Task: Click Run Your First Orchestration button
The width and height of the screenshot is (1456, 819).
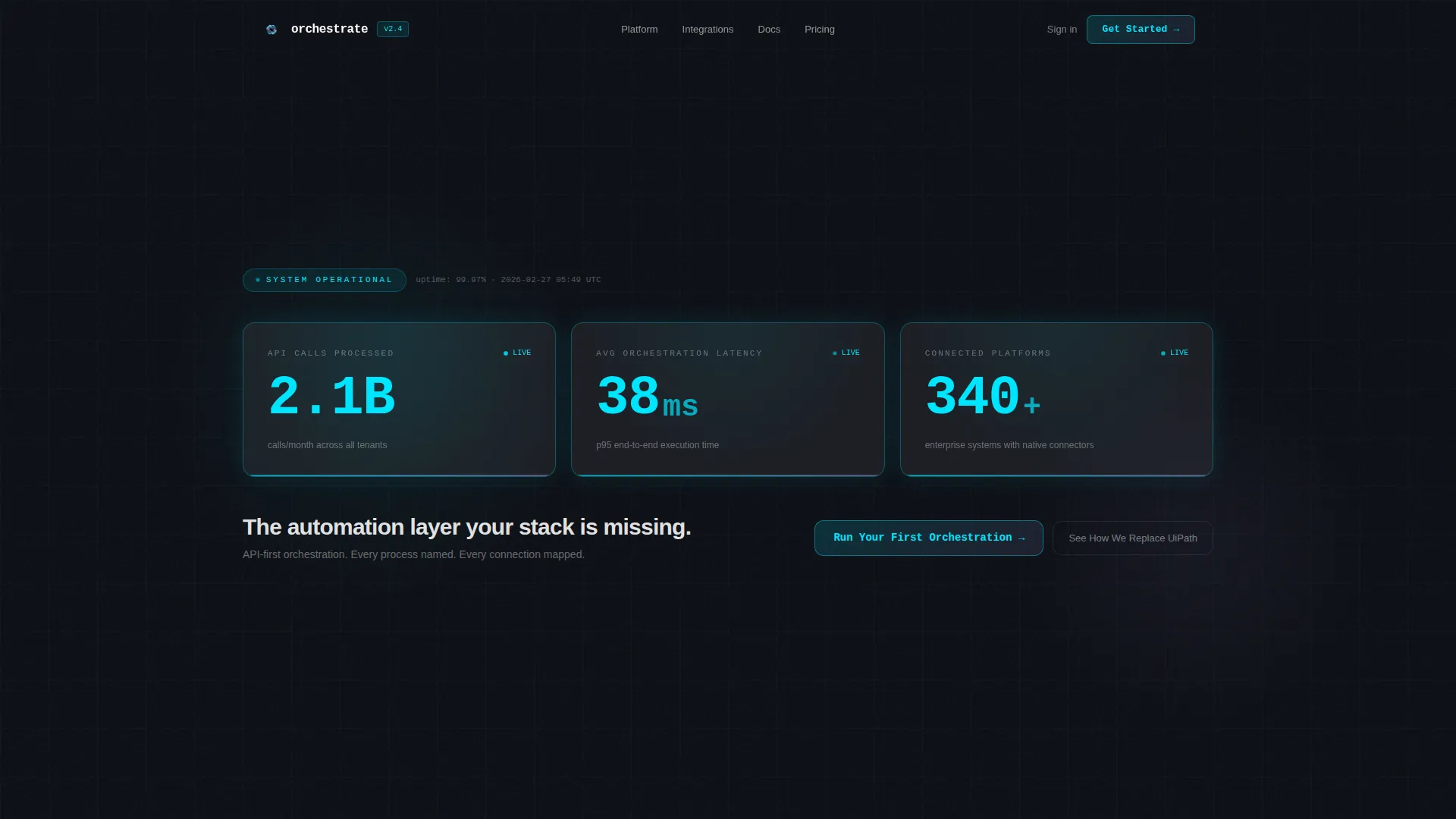Action: (x=929, y=538)
